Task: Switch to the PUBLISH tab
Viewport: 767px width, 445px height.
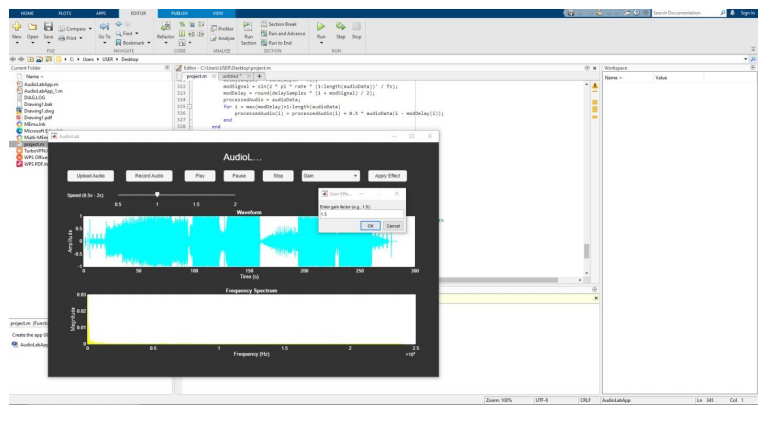Action: pos(179,13)
